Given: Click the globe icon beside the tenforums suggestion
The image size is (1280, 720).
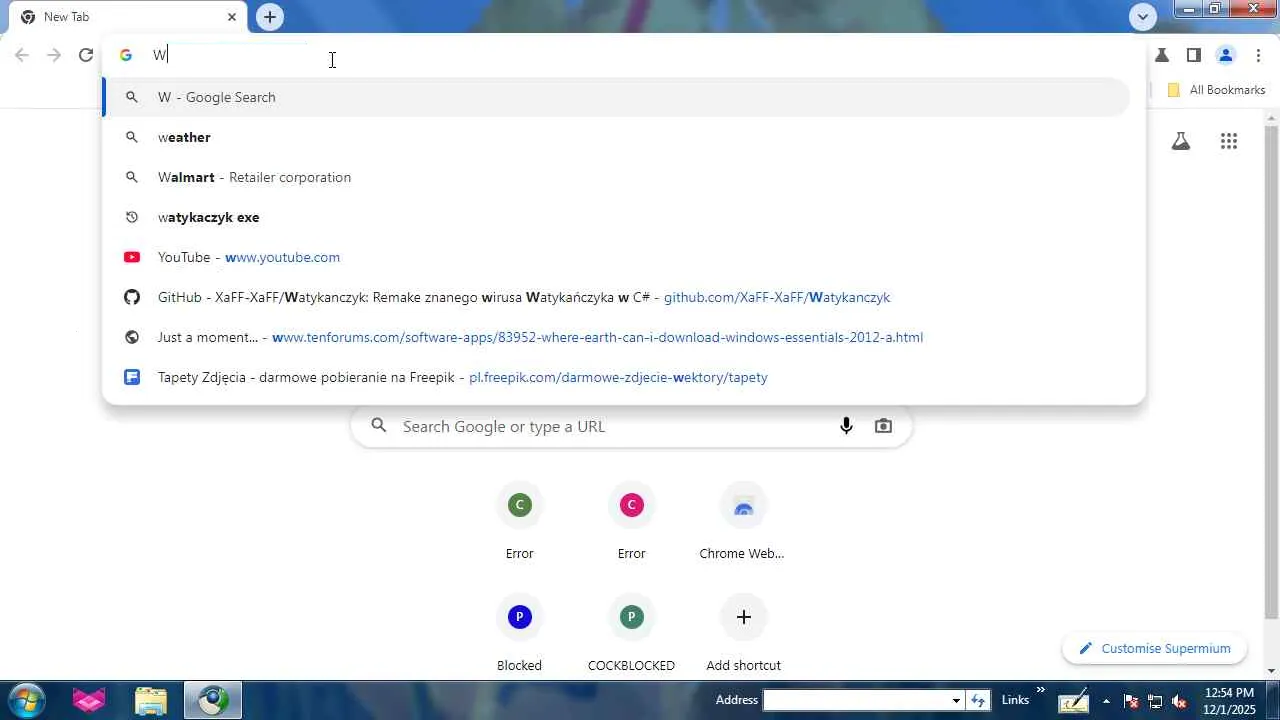Looking at the screenshot, I should point(131,337).
